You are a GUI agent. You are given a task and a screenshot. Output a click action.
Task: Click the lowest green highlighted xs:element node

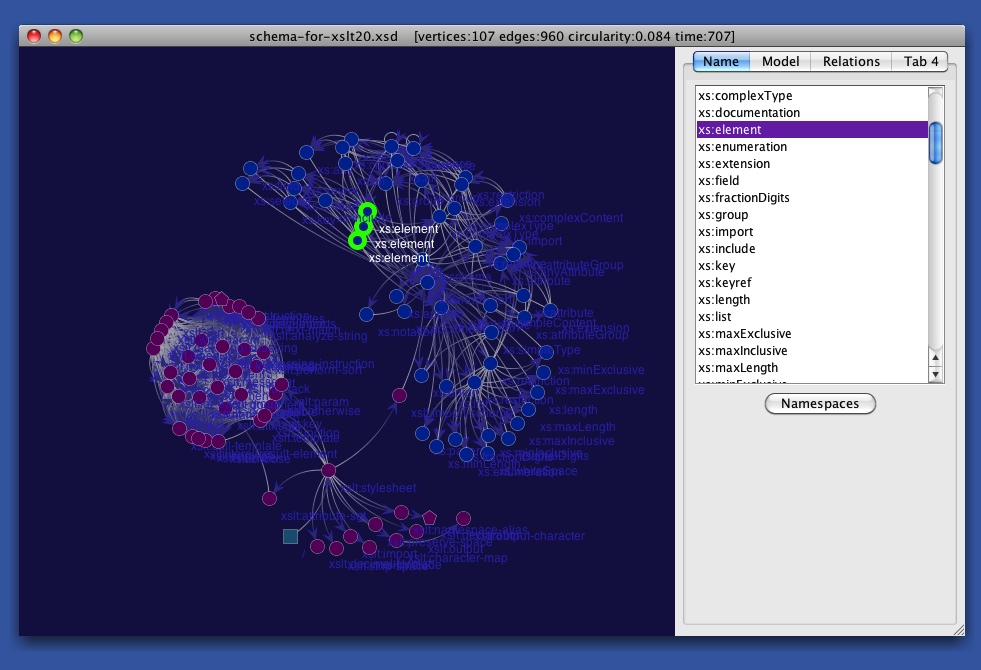point(357,240)
